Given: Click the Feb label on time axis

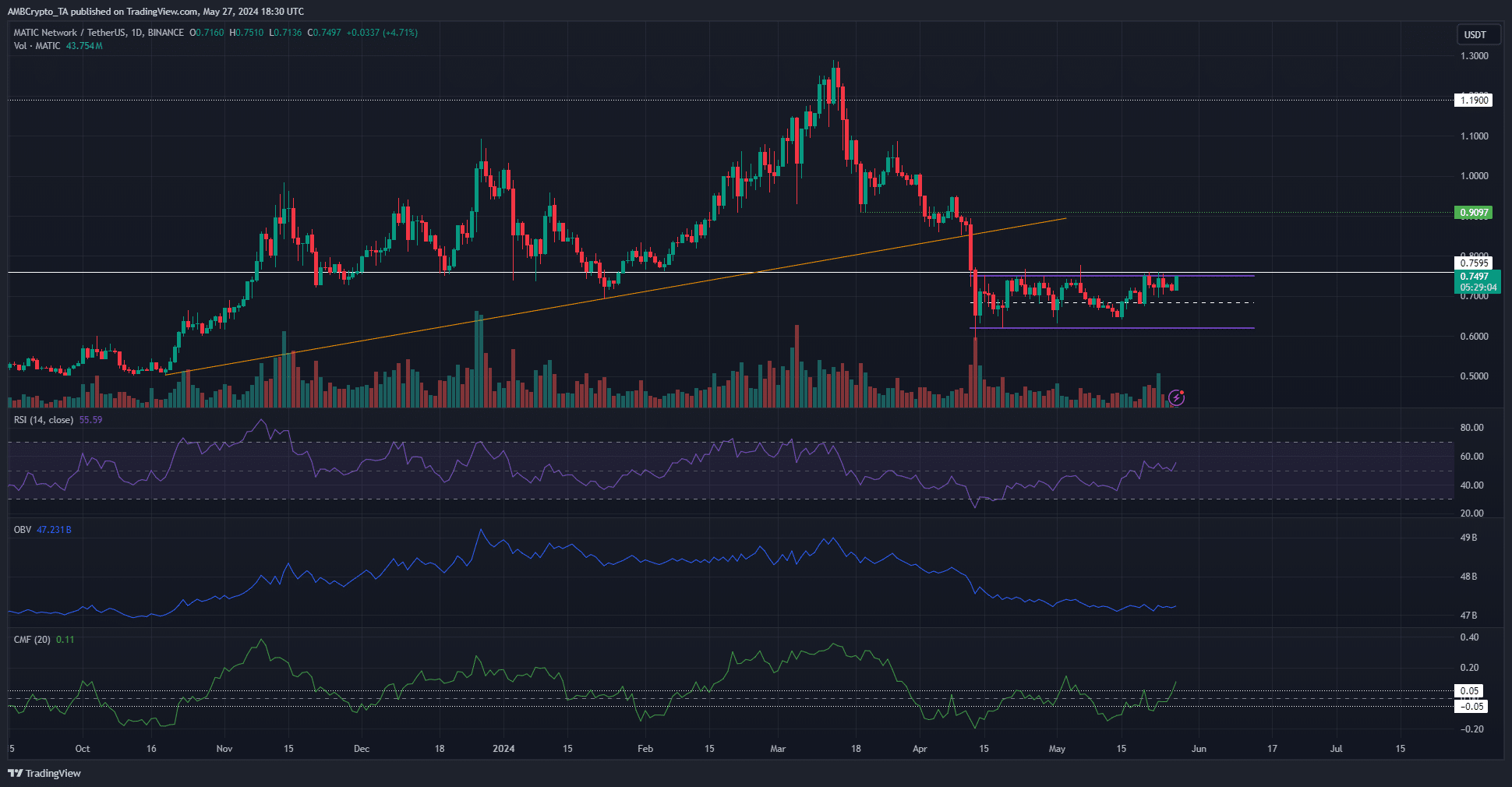Looking at the screenshot, I should (x=645, y=749).
